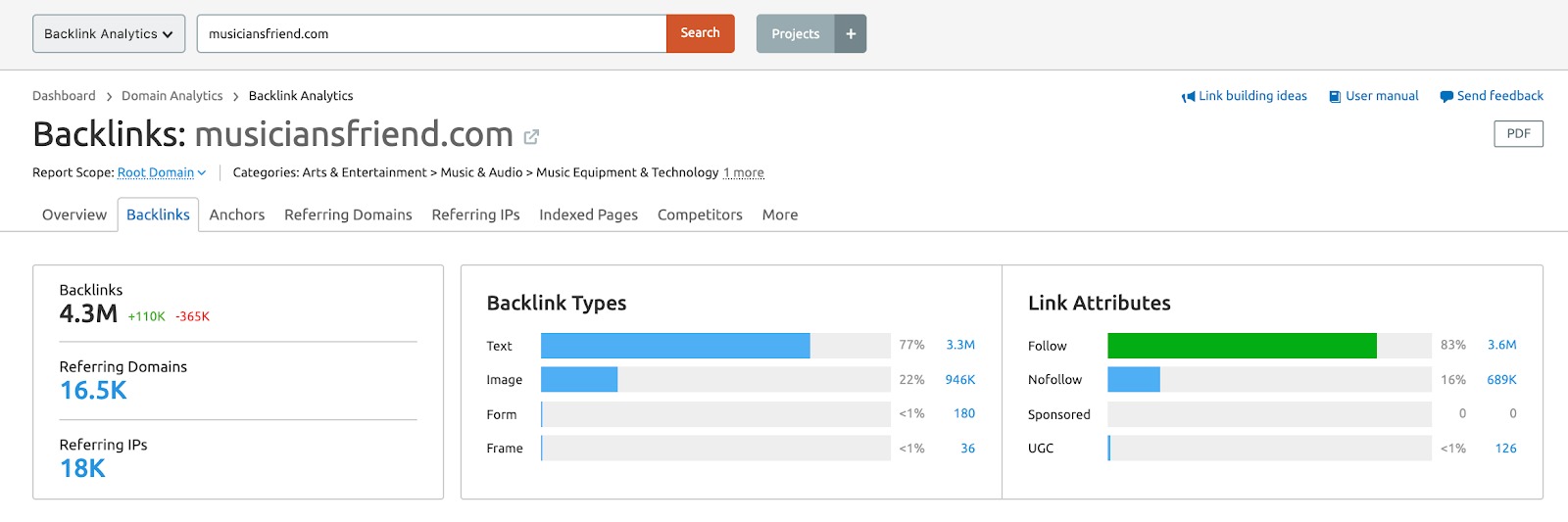Go to Dashboard breadcrumb
1568x522 pixels.
click(64, 96)
